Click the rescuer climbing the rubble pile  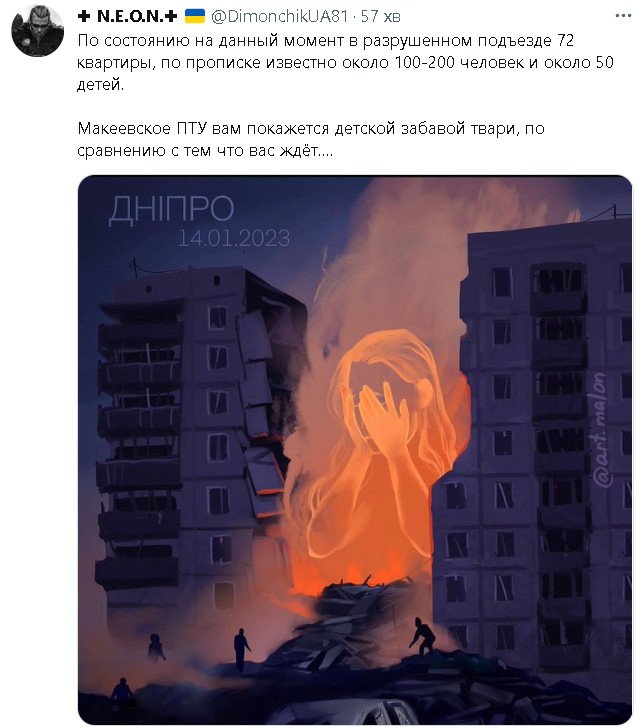pos(422,636)
